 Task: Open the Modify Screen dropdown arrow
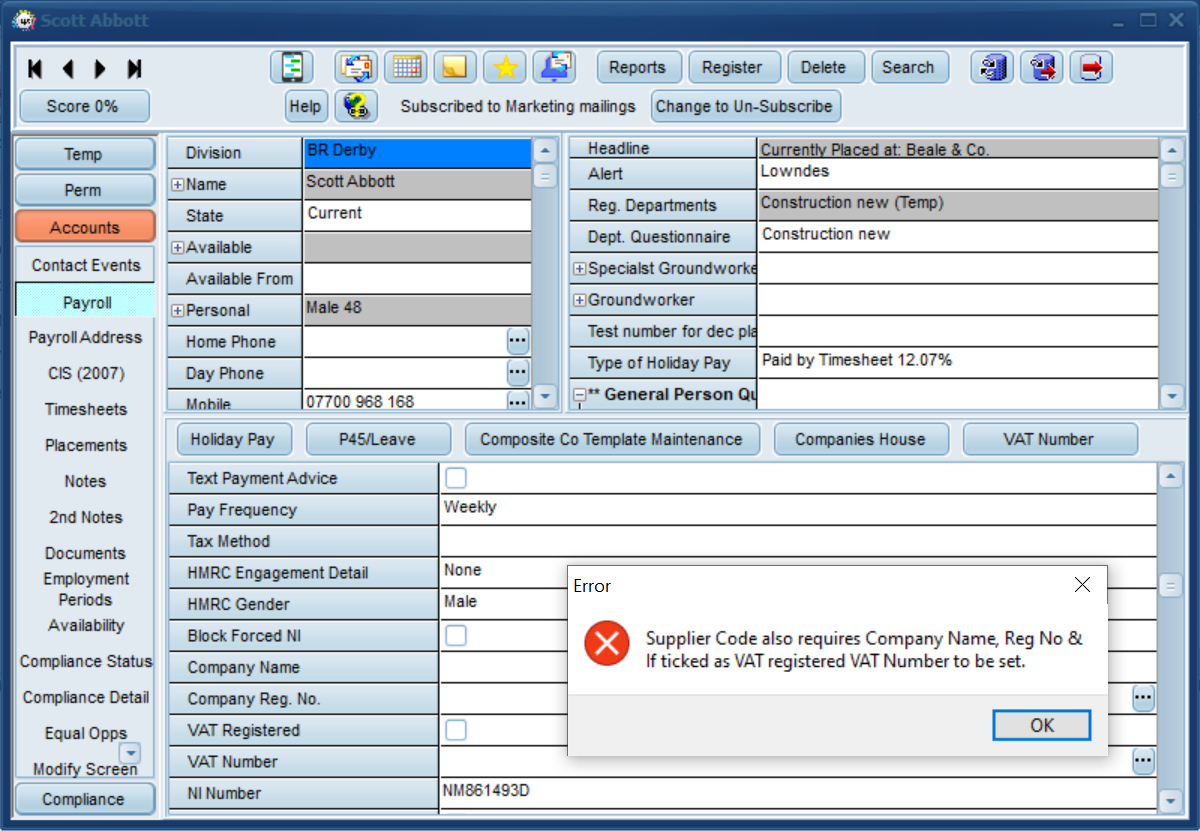coord(130,753)
